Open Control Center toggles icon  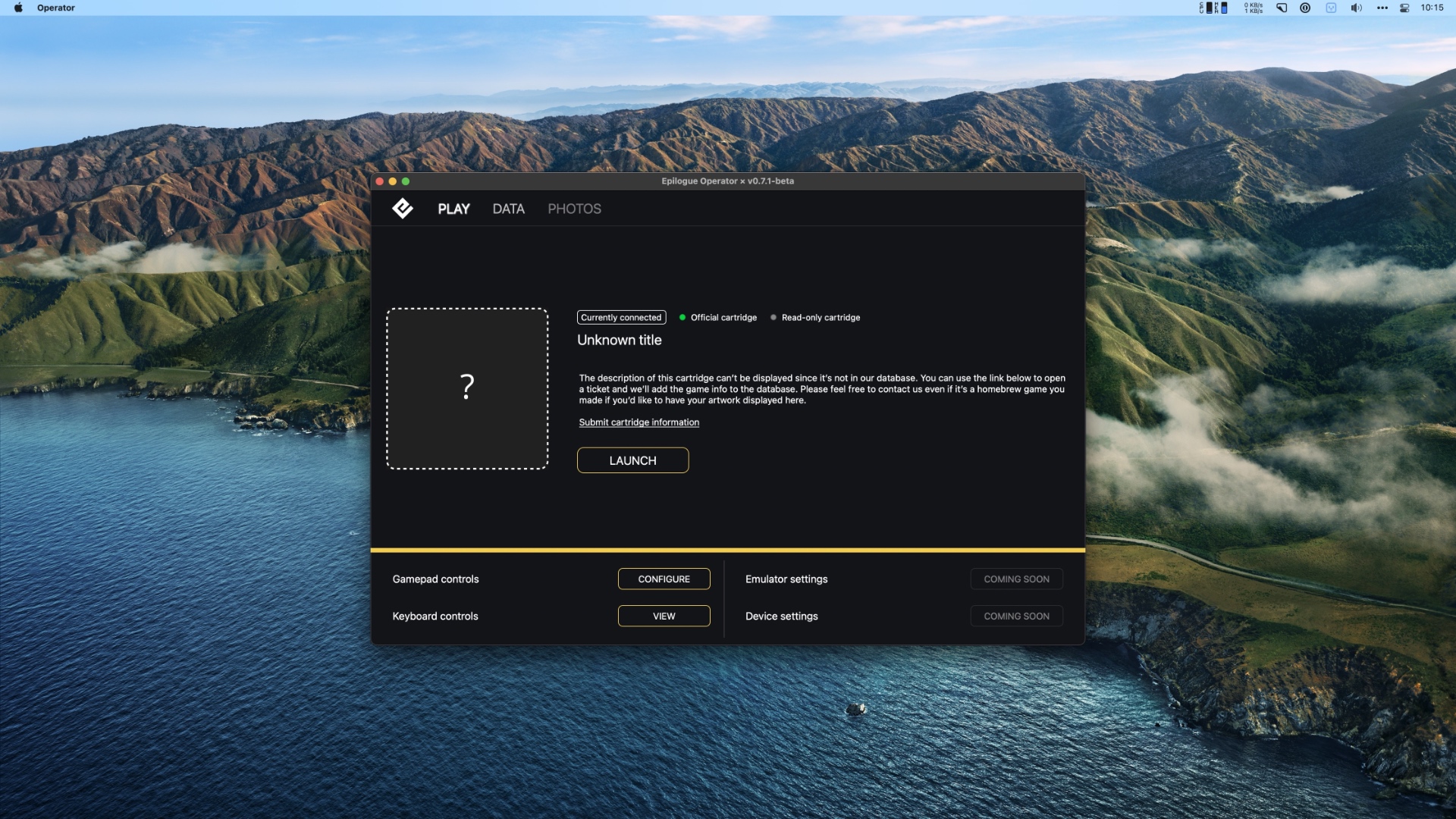tap(1404, 8)
